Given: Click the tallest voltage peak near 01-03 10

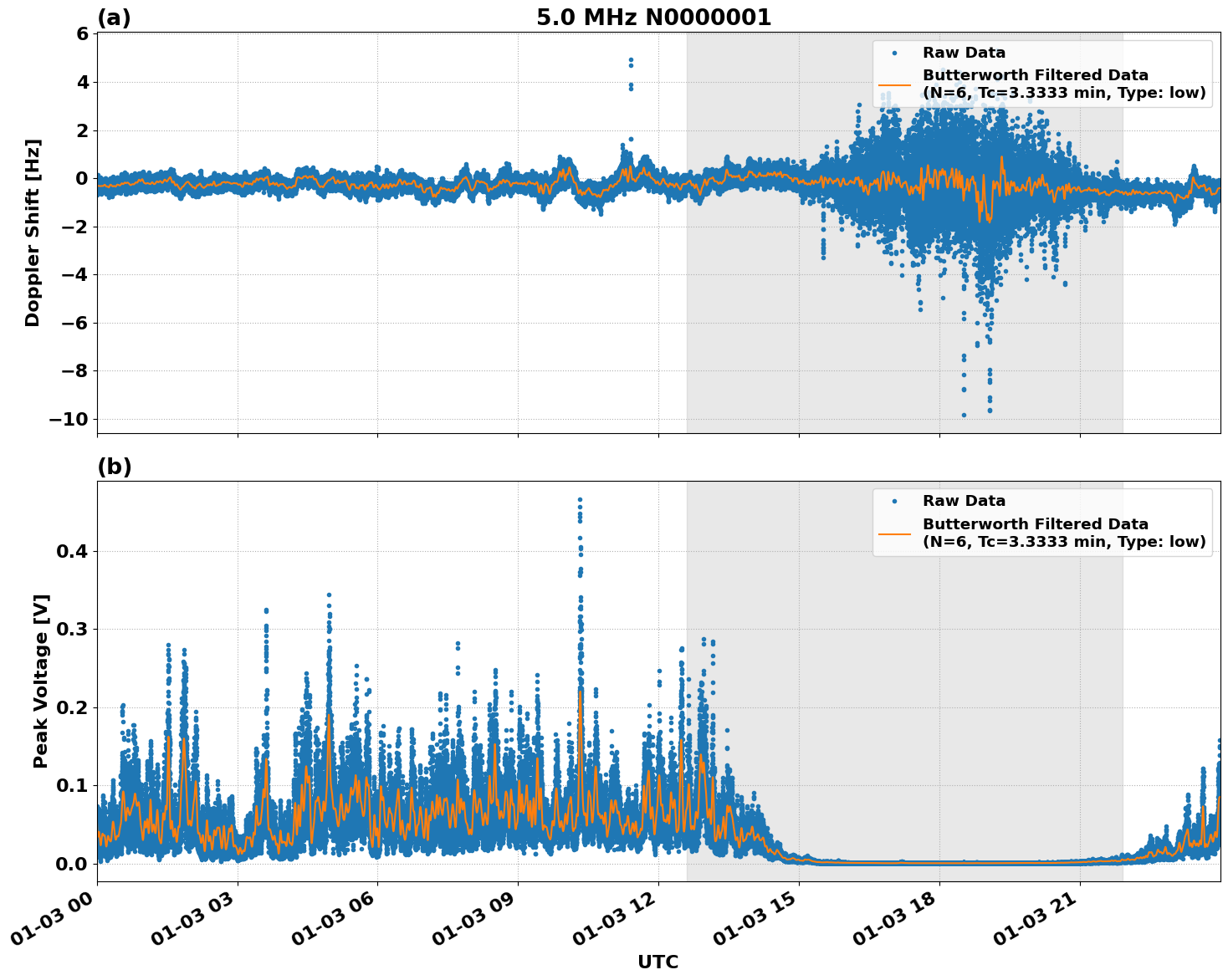Looking at the screenshot, I should click(x=580, y=498).
